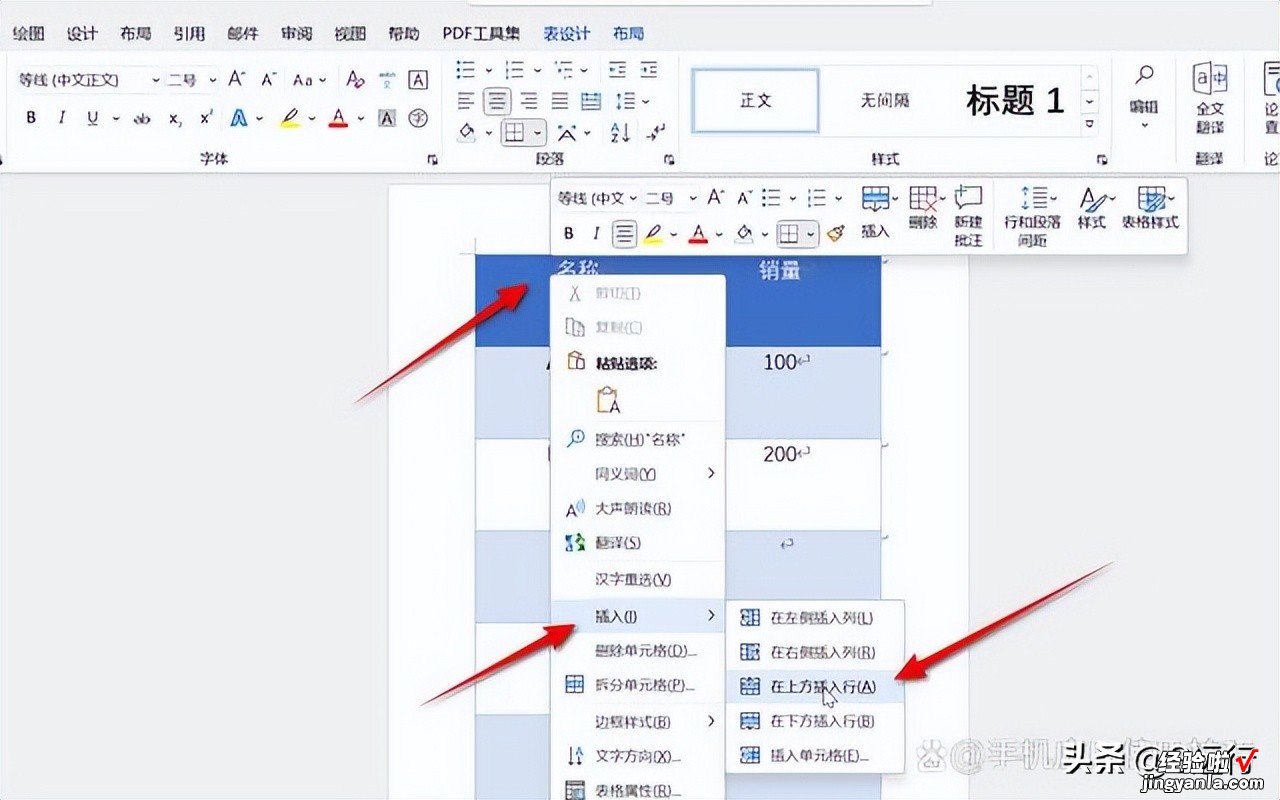Toggle Bold in the ribbon font group
The image size is (1280, 800).
(31, 118)
